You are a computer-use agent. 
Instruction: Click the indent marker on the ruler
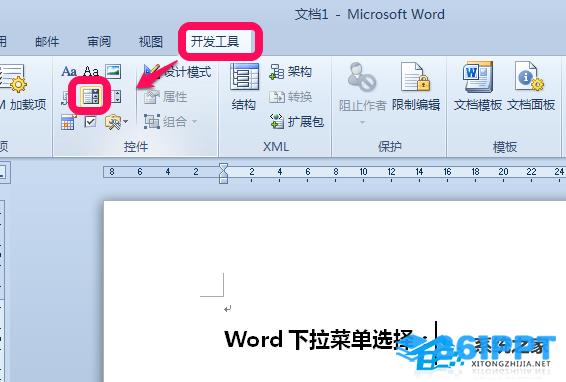[223, 173]
